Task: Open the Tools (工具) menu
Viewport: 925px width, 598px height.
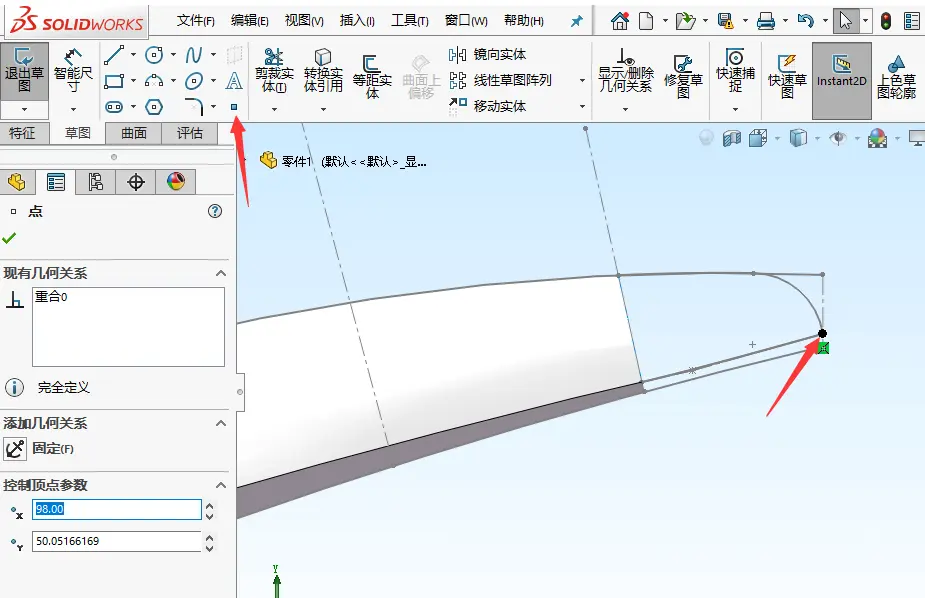Action: tap(409, 21)
